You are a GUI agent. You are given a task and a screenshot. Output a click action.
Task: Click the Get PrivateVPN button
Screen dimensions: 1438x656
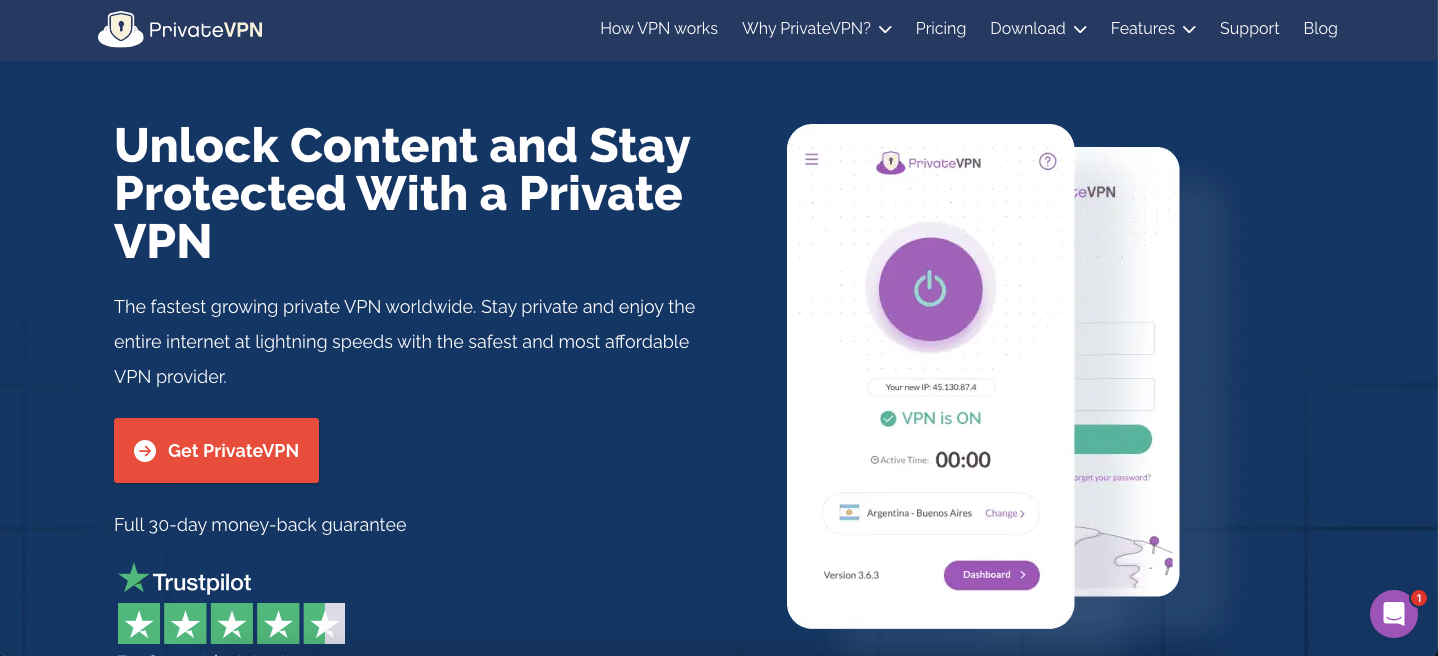tap(217, 451)
